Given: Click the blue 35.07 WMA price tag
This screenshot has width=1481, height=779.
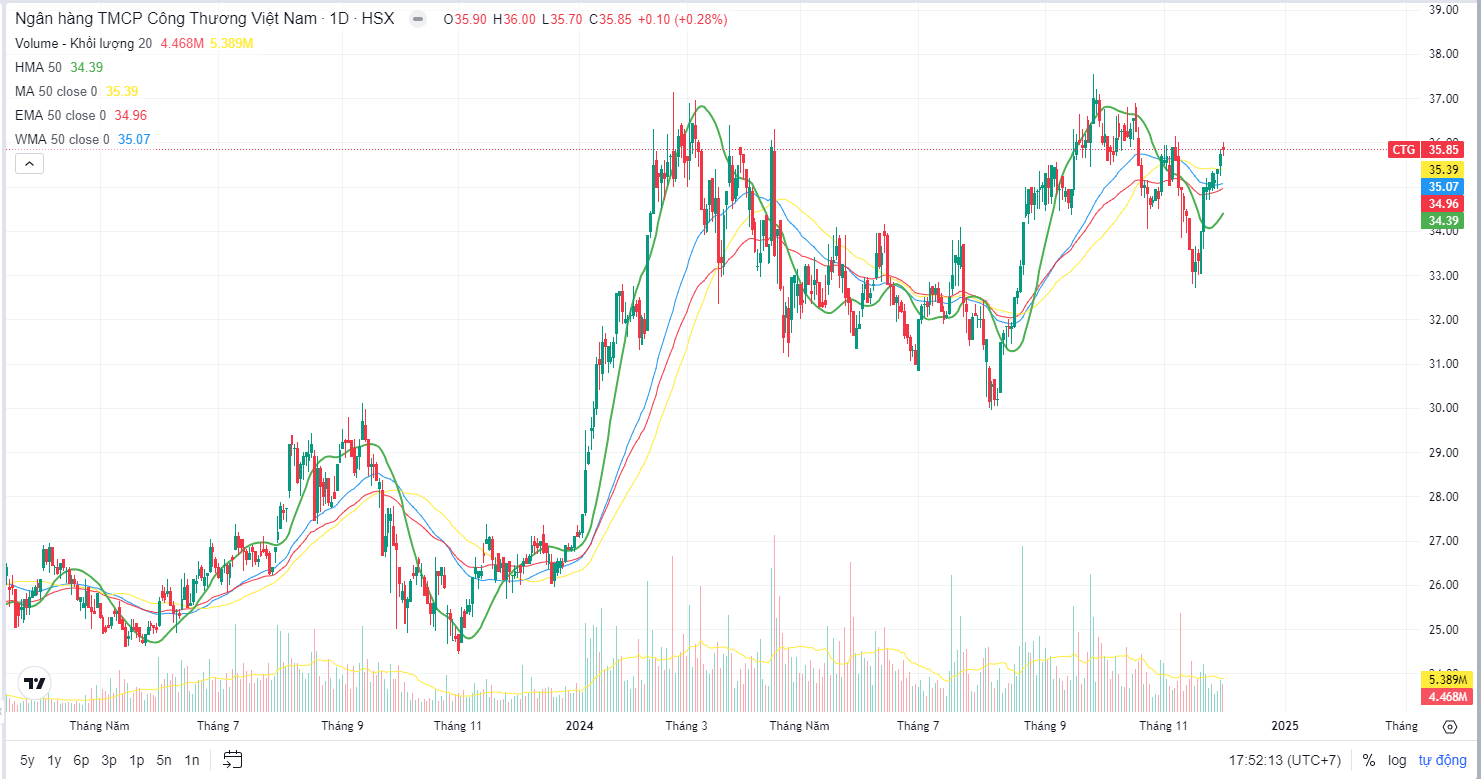Looking at the screenshot, I should tap(1443, 186).
